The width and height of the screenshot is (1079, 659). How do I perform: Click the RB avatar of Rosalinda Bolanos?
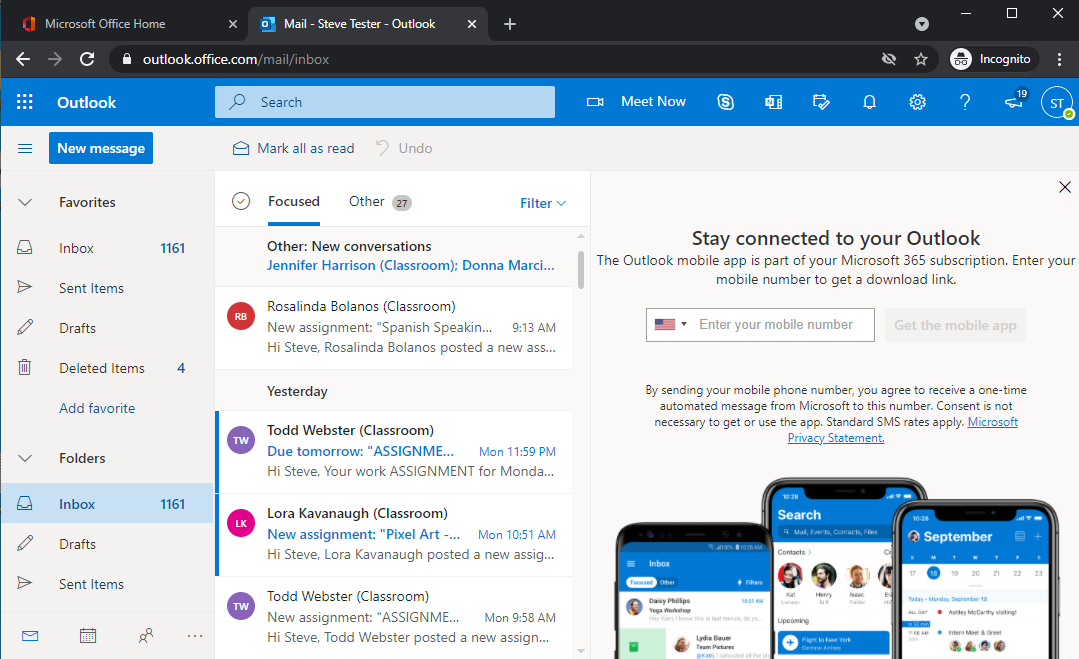click(241, 316)
